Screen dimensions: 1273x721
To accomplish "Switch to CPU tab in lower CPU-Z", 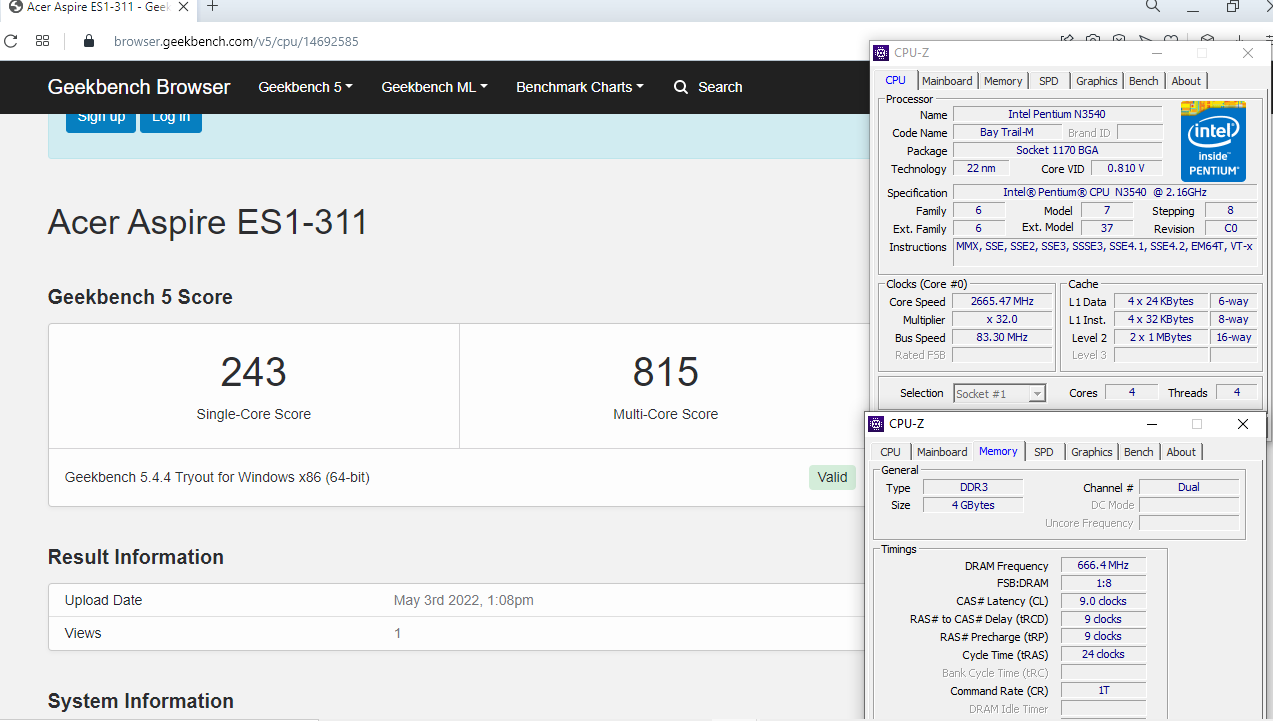I will [890, 452].
